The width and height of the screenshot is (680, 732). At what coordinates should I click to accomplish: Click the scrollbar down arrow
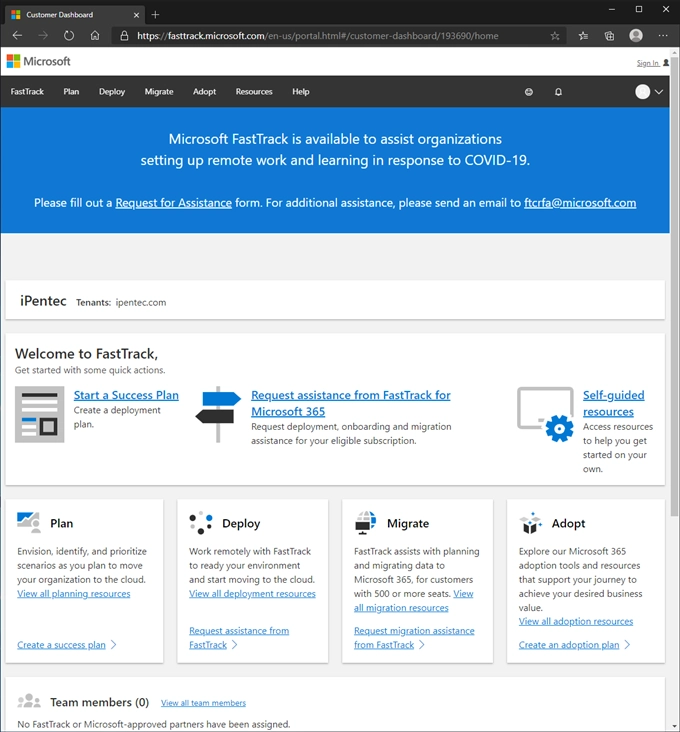tap(674, 726)
